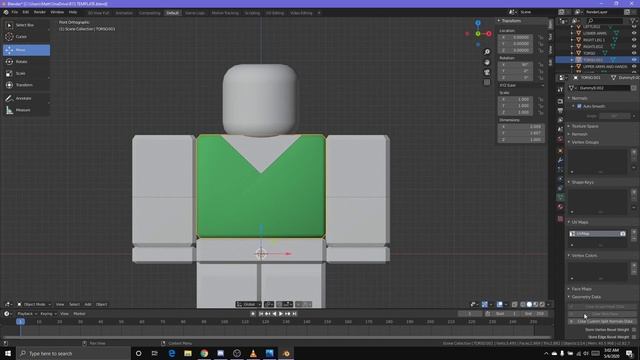Screen dimensions: 640x360
Task: Open the Window menu
Action: click(57, 13)
